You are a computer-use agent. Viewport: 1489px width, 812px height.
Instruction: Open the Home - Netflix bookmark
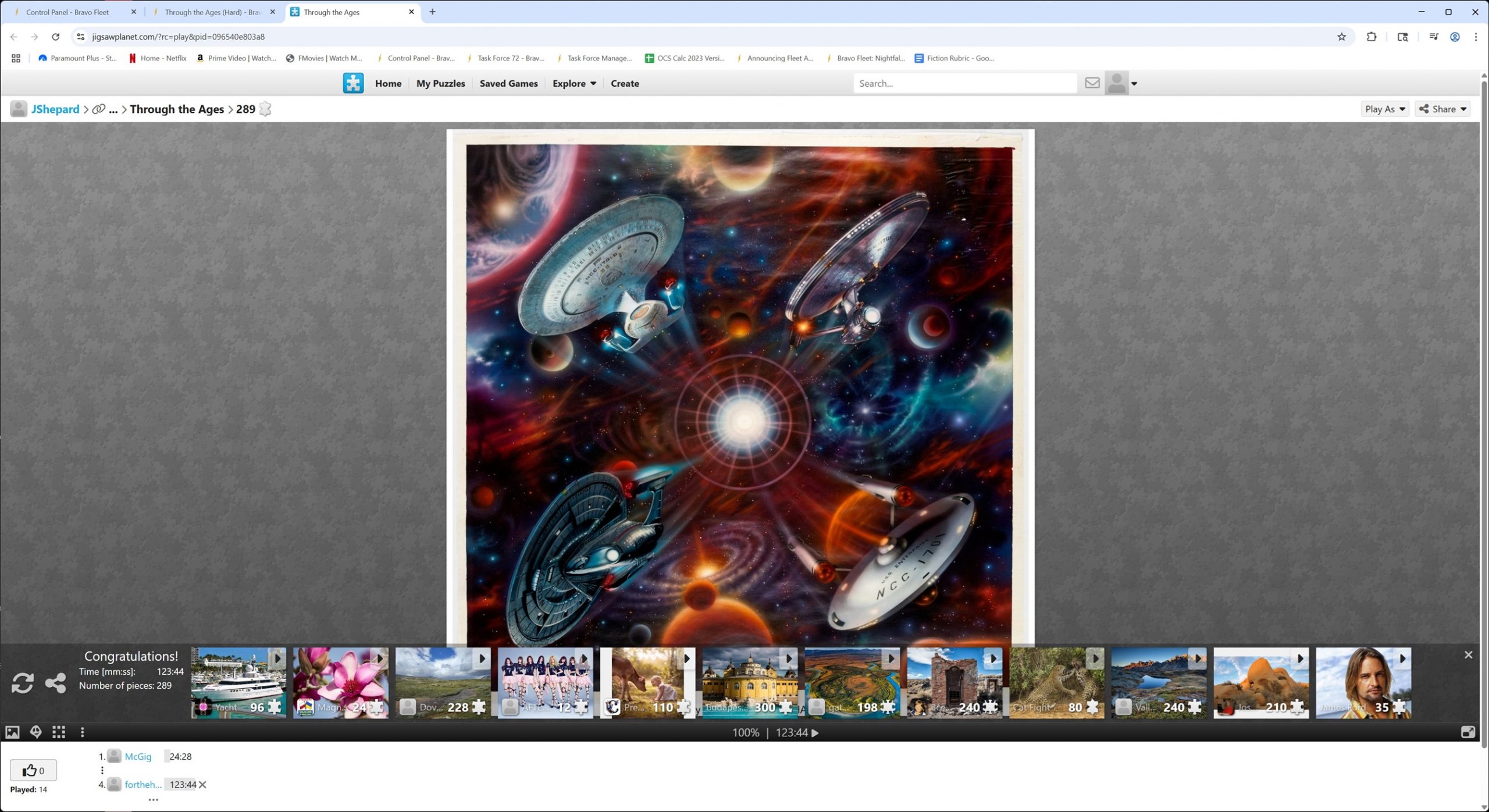(x=157, y=58)
